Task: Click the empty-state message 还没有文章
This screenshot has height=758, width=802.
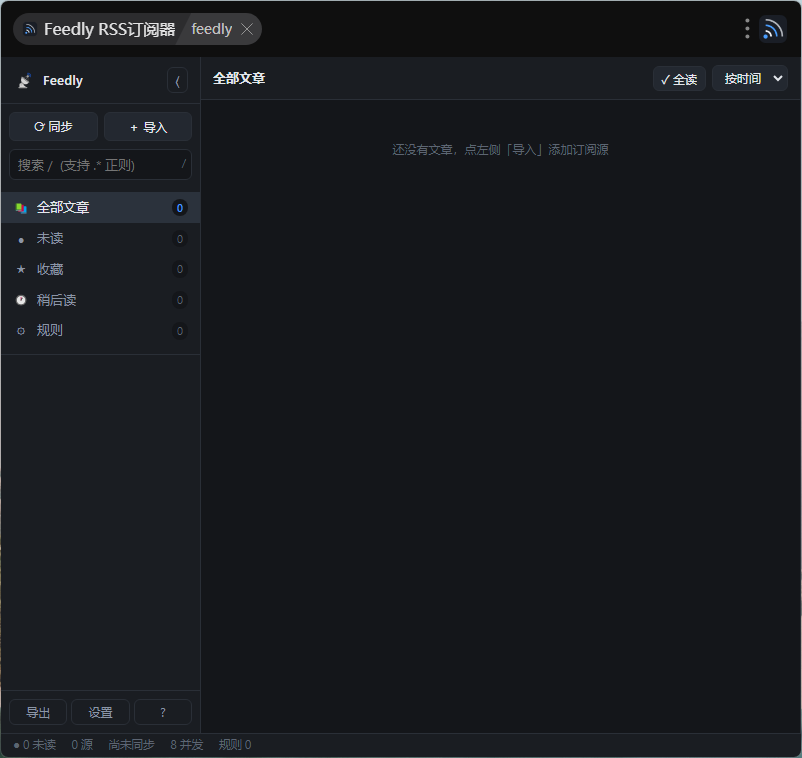Action: click(500, 149)
